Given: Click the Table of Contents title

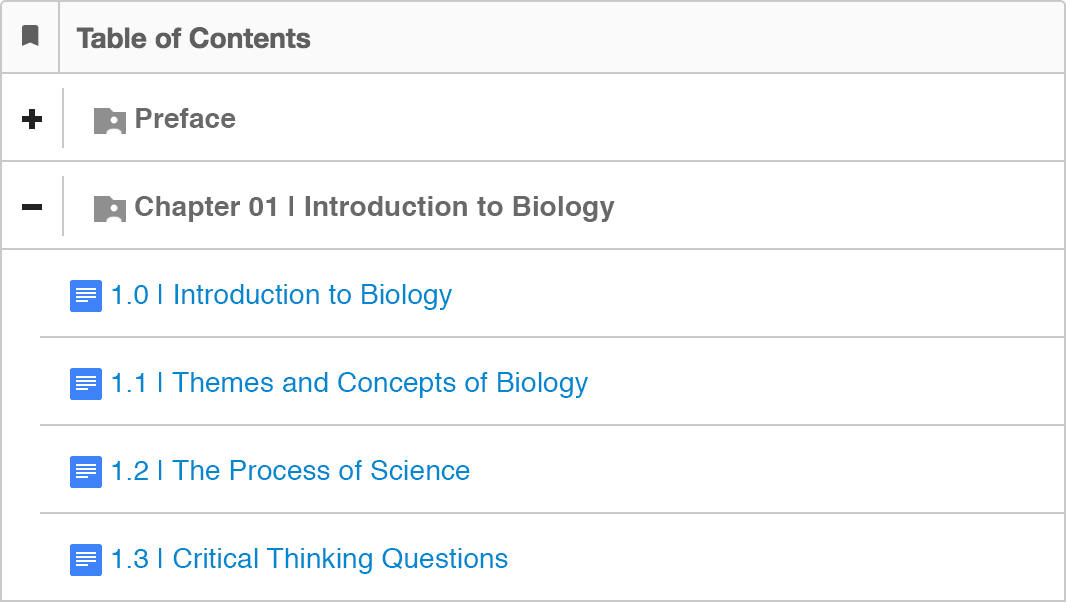Looking at the screenshot, I should [193, 38].
